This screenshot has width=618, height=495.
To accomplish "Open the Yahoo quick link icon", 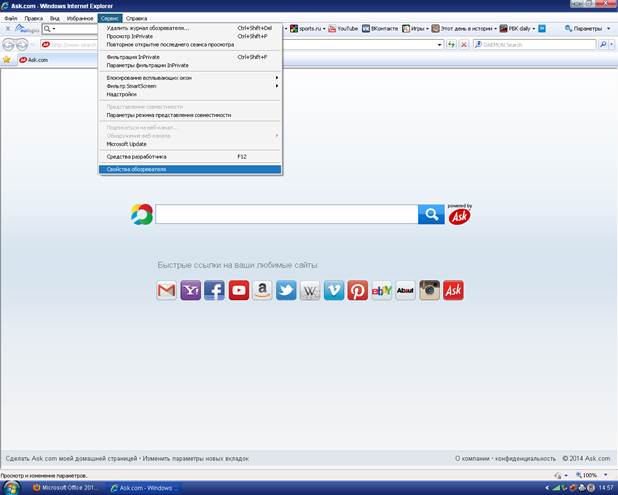I will coord(190,290).
